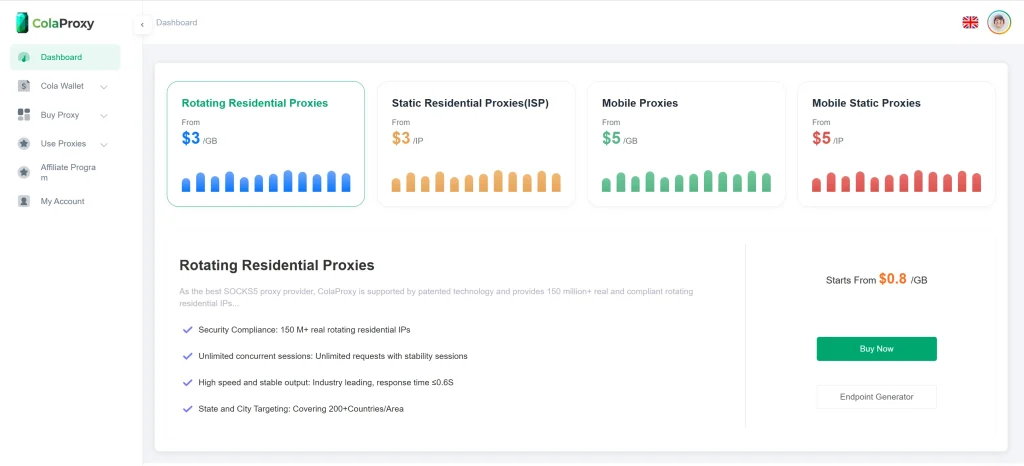Click the Starts From $0.8 /GB text
Viewport: 1024px width, 466px height.
click(876, 279)
